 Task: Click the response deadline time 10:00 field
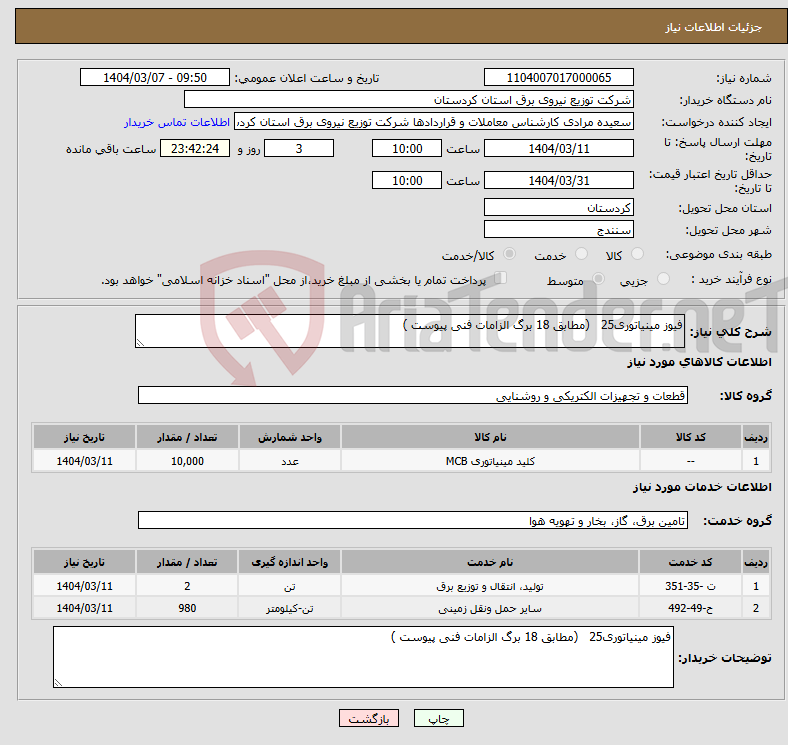407,148
